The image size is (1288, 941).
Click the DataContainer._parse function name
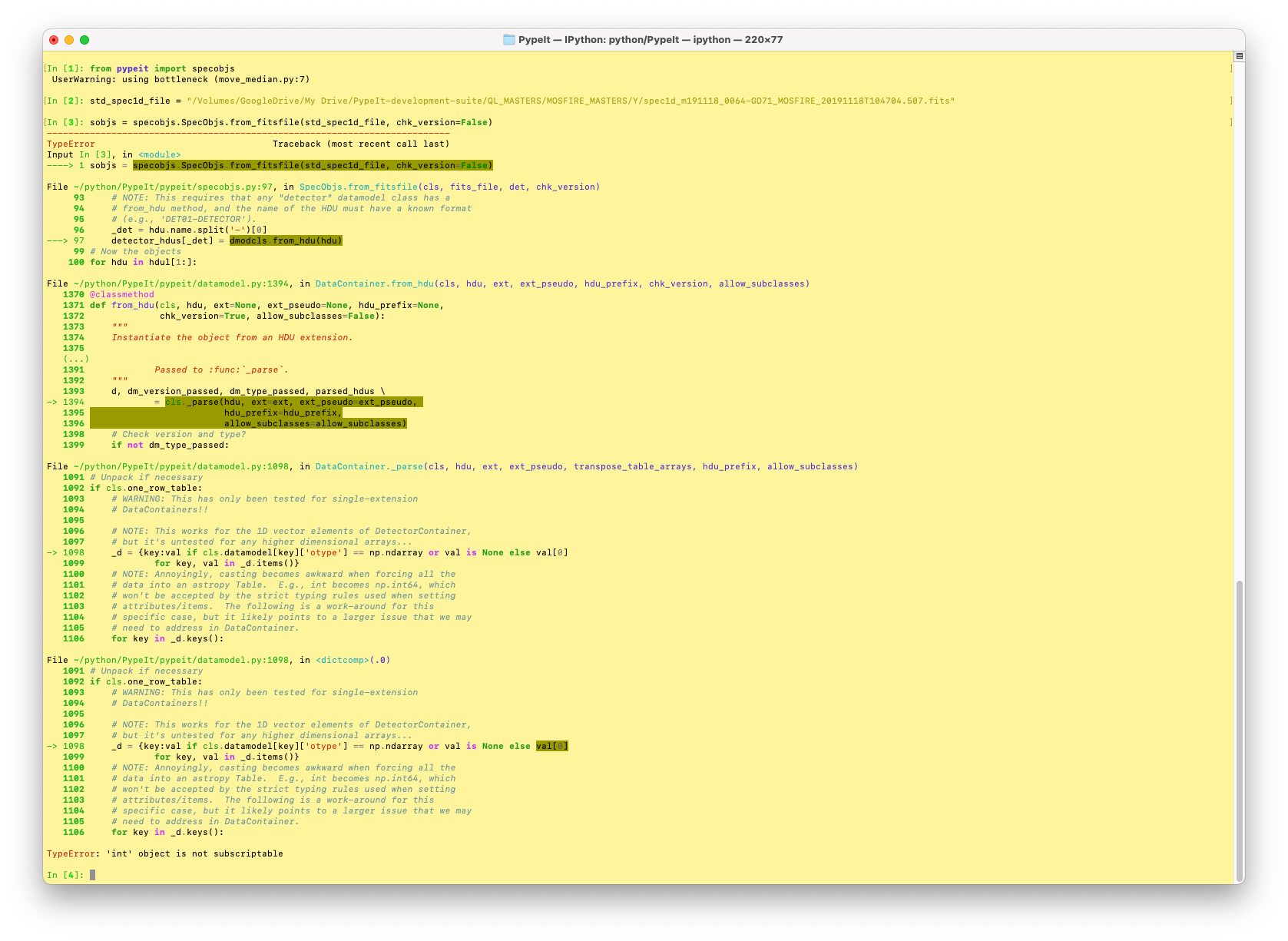coord(368,466)
